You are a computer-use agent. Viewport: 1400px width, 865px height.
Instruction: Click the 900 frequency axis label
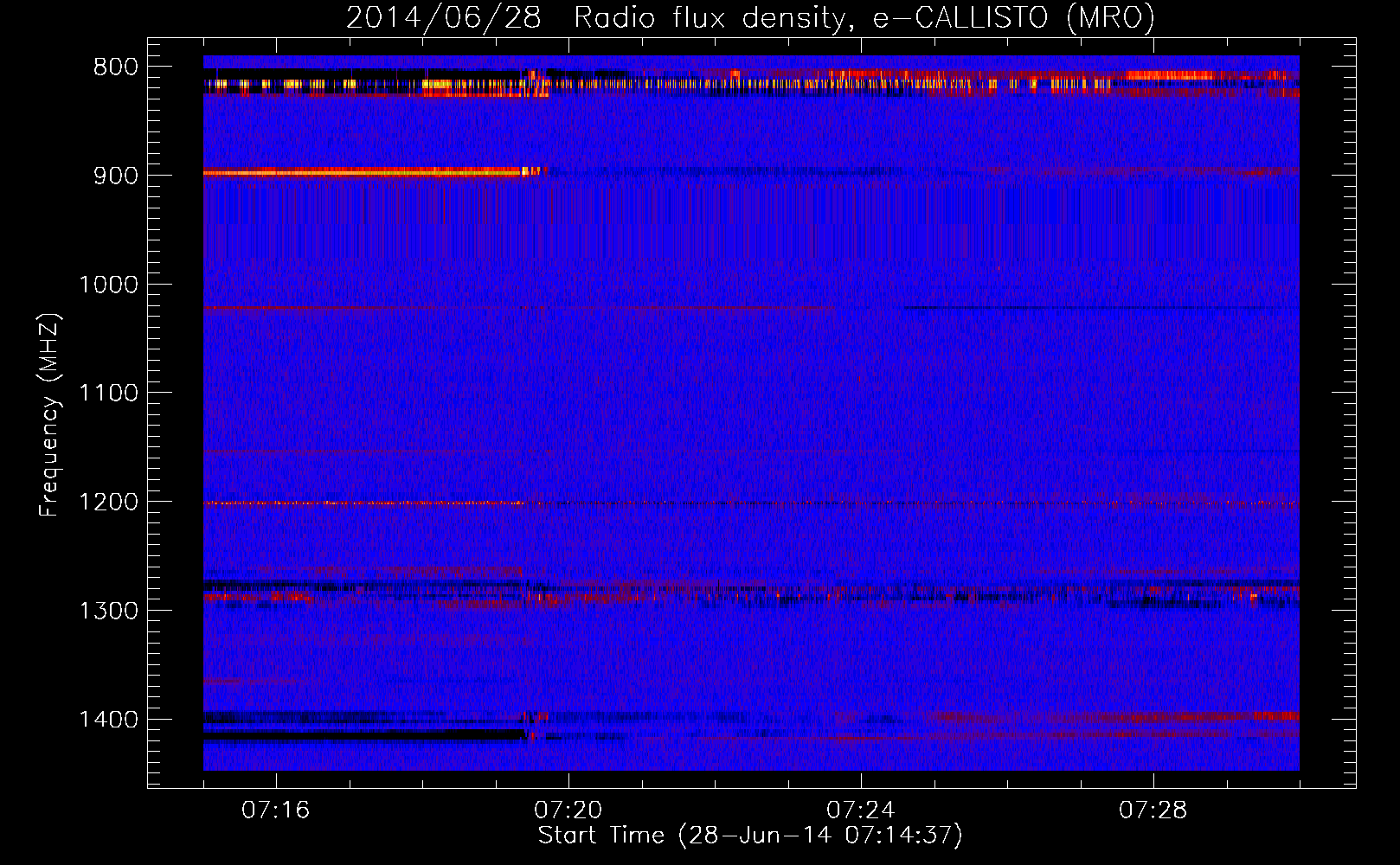click(116, 176)
